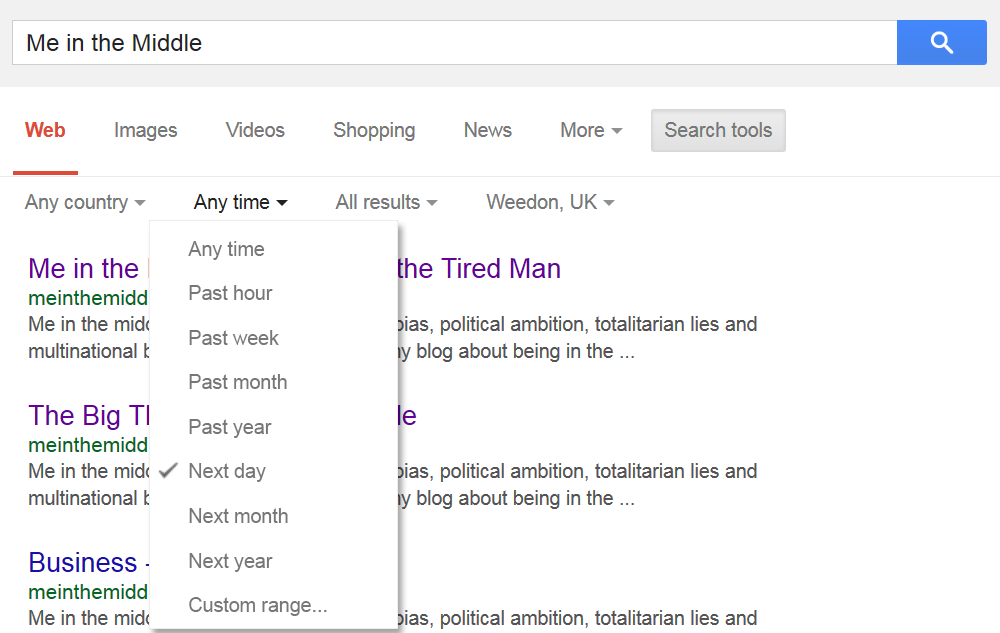Viewport: 1000px width, 633px height.
Task: Switch to the Images tab
Action: point(145,130)
